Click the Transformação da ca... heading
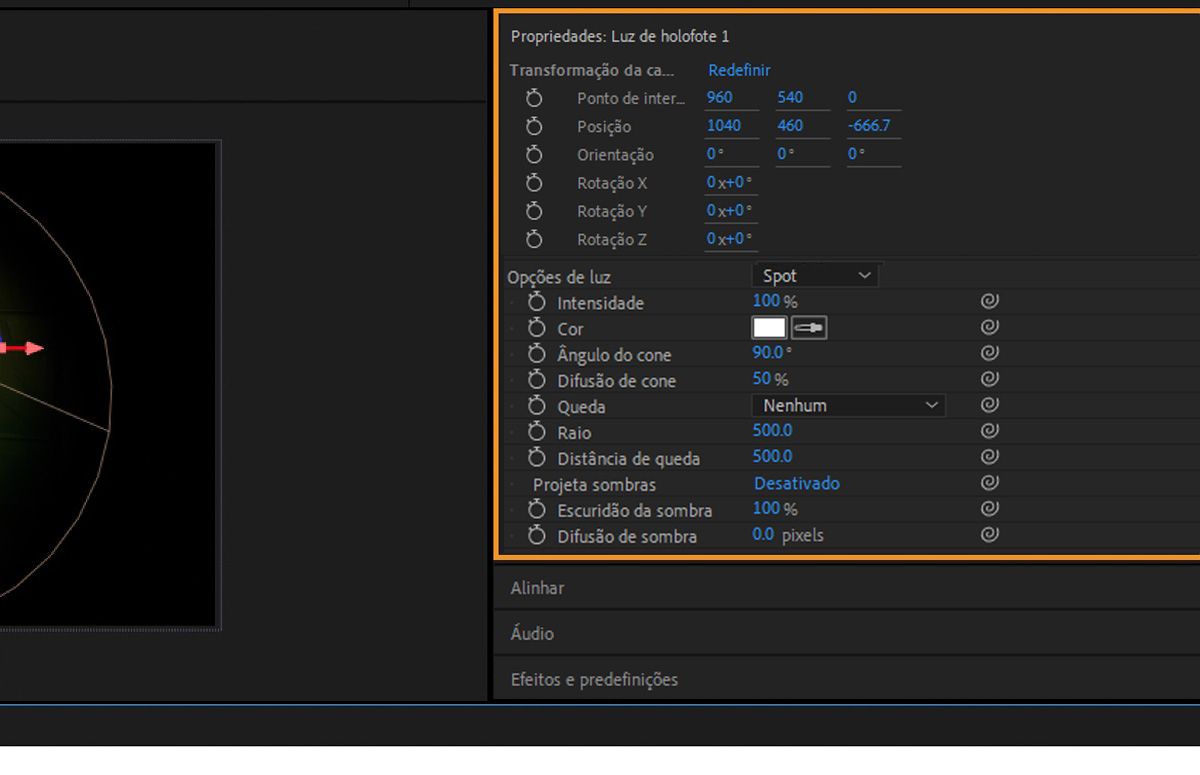Screen dimensions: 1200x775 click(x=592, y=70)
